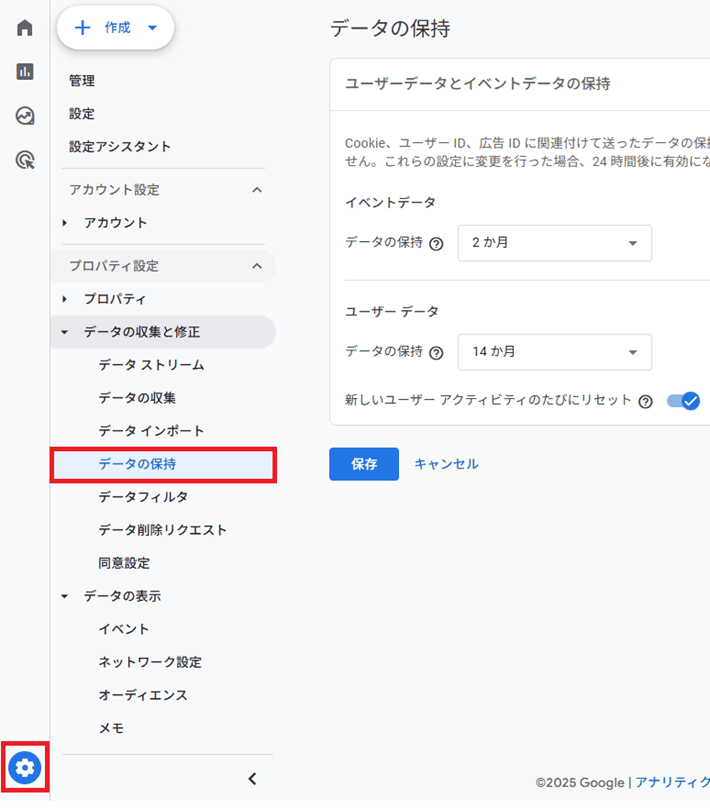Viewport: 710px width, 809px height.
Task: Open the 14 か月 user data dropdown
Action: [x=554, y=352]
